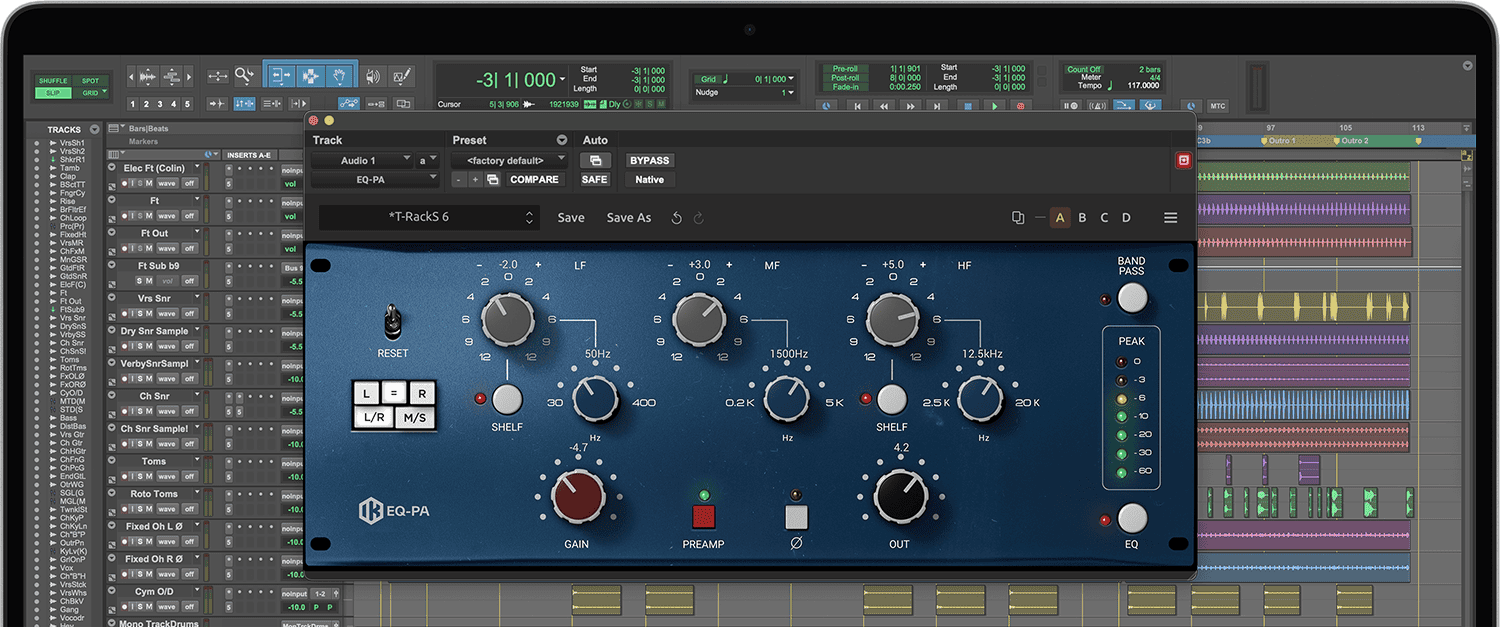Click the COMPARE button
This screenshot has width=1500, height=627.
coord(536,179)
